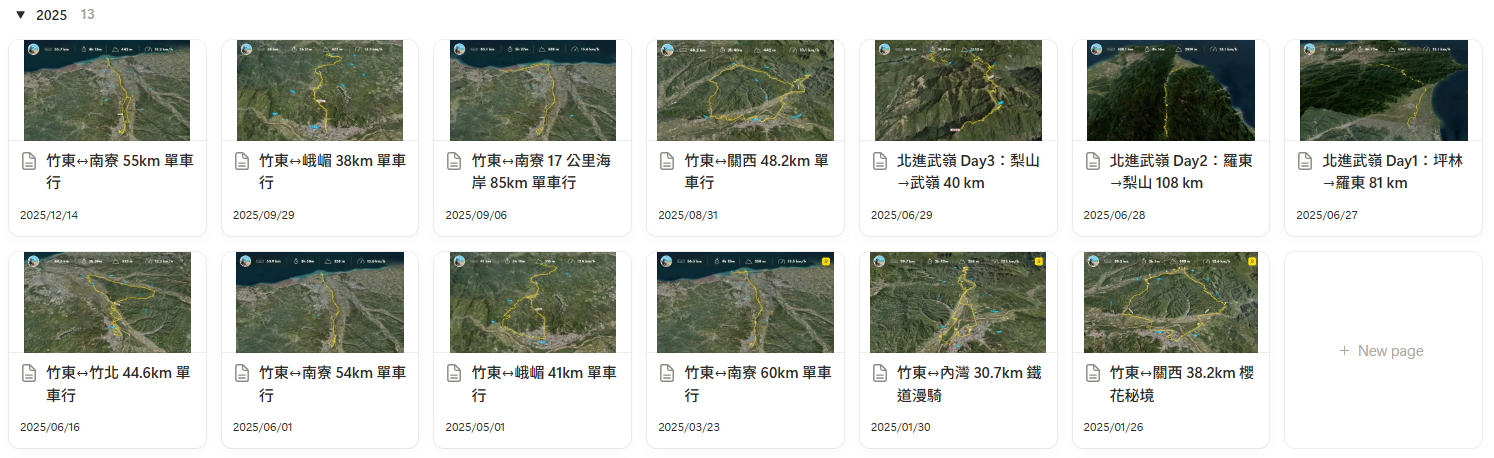Click page icon of 北進武嶺 Day1 card
1494x458 pixels.
[x=1305, y=161]
